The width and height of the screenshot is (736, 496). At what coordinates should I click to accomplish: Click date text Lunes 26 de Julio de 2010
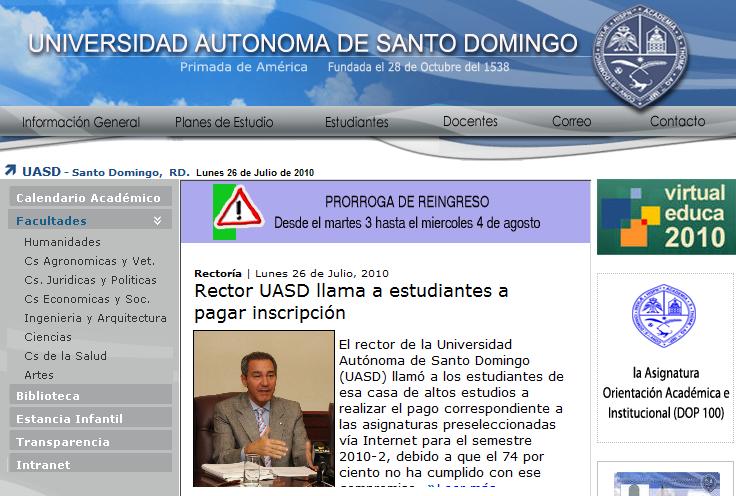255,172
